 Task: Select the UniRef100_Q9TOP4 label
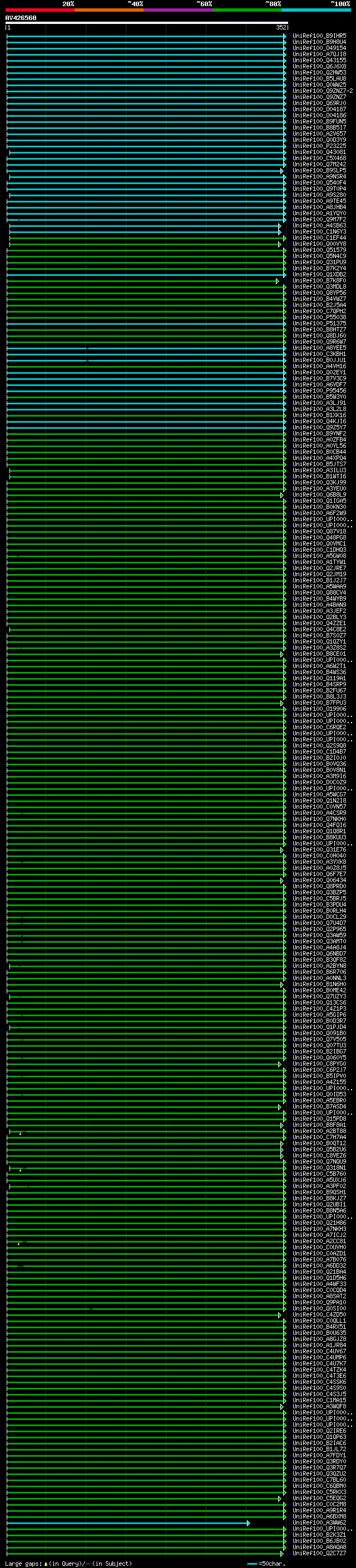tap(319, 189)
